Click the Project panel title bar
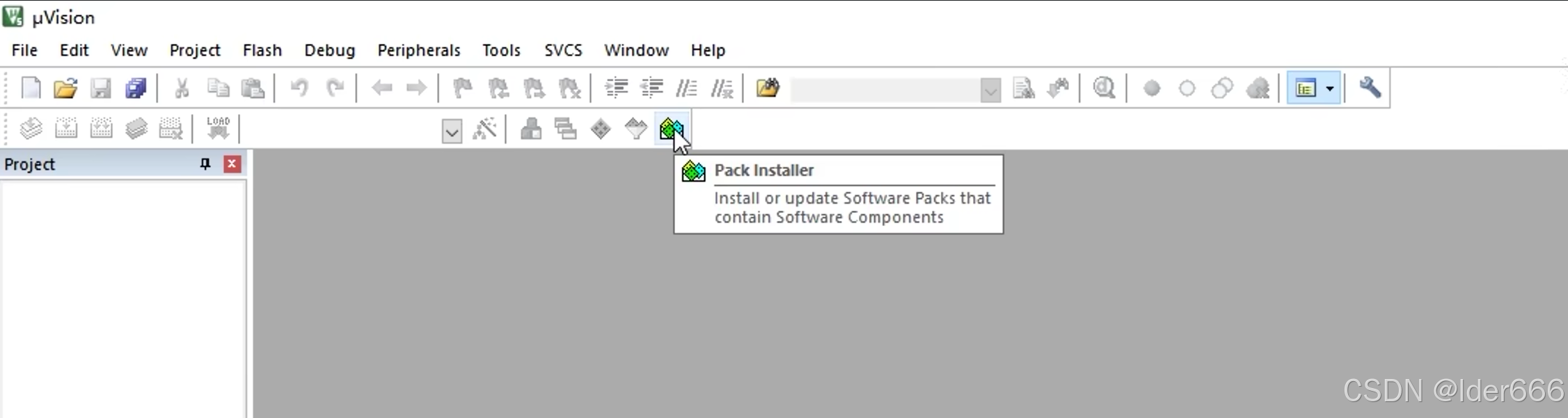 click(x=124, y=164)
